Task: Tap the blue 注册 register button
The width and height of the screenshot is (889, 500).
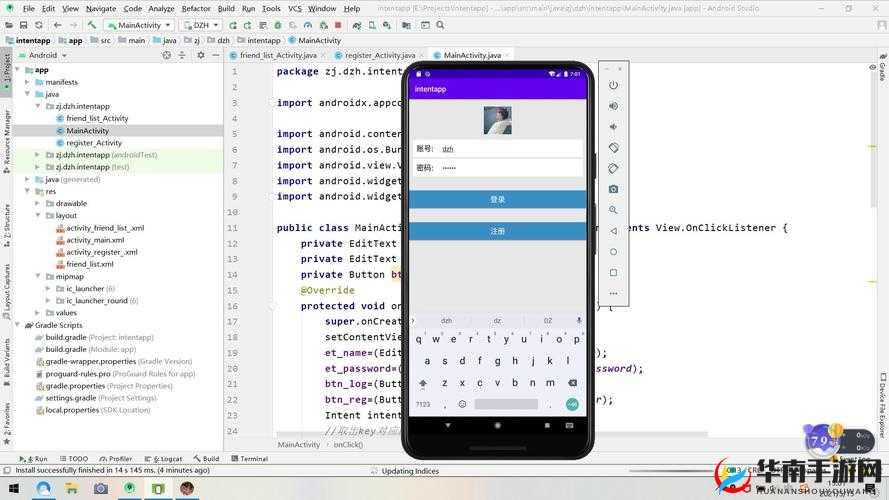Action: [x=498, y=231]
